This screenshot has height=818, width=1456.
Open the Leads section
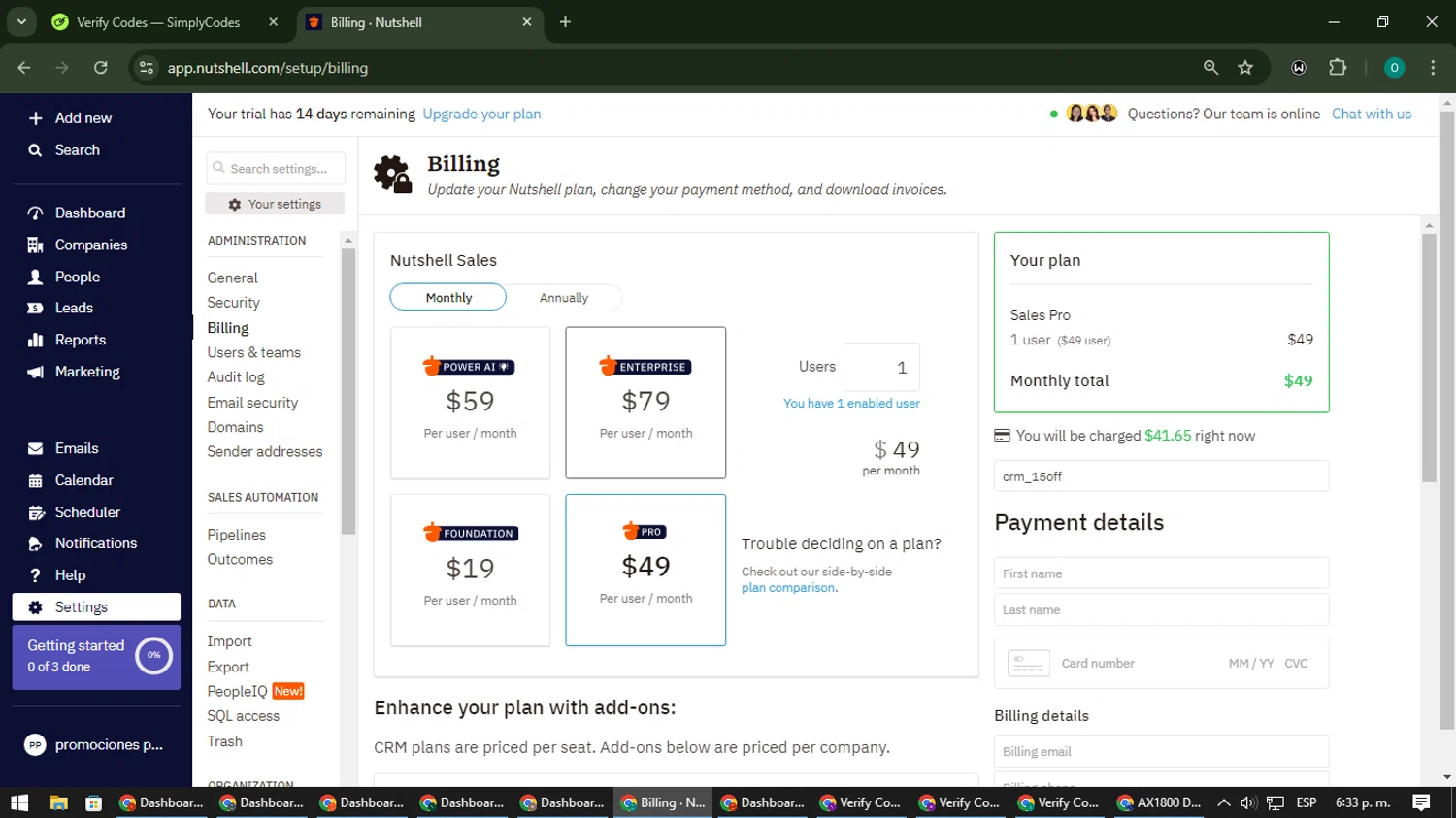[x=74, y=308]
